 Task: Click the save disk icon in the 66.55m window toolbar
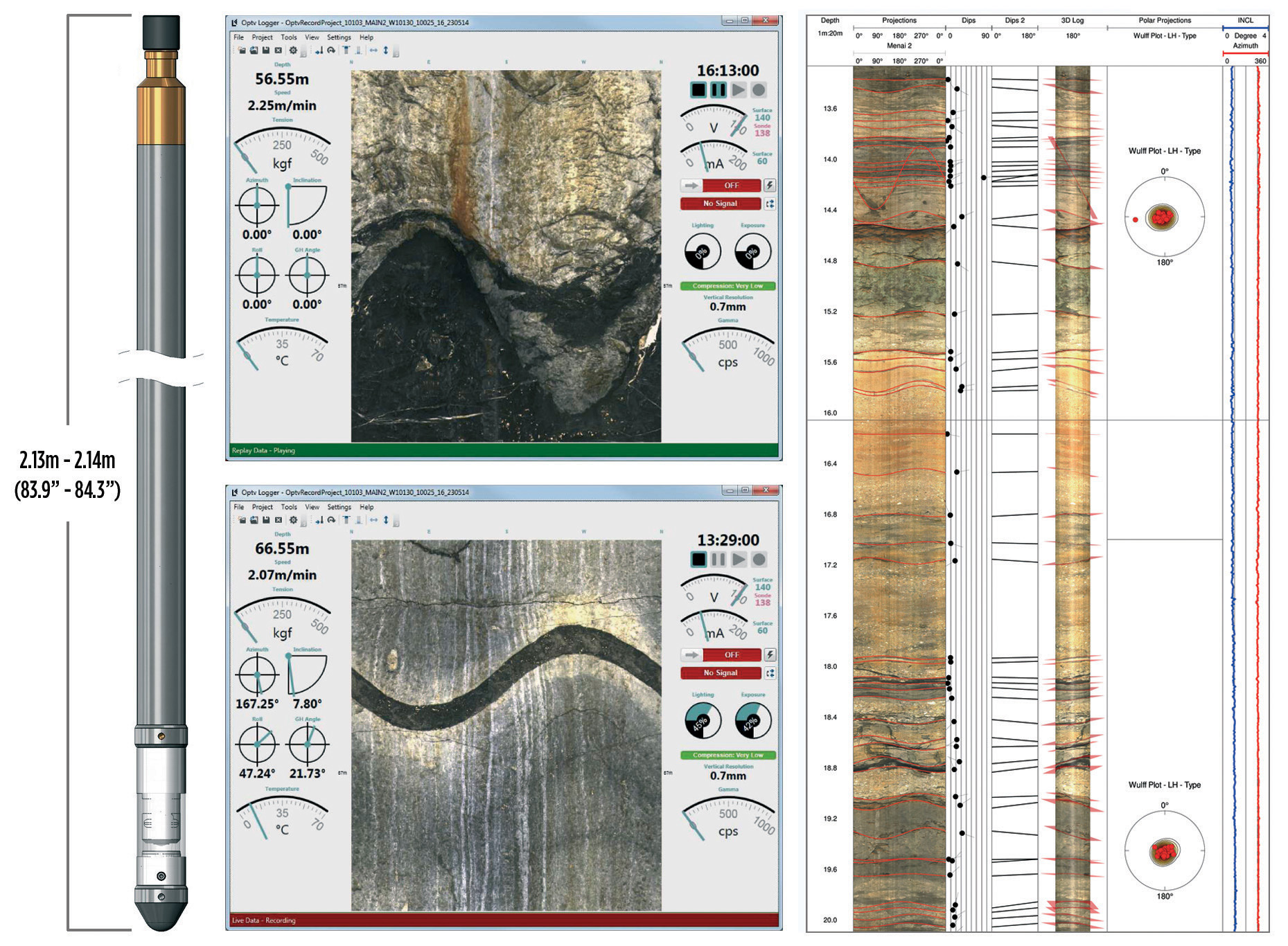[x=266, y=520]
